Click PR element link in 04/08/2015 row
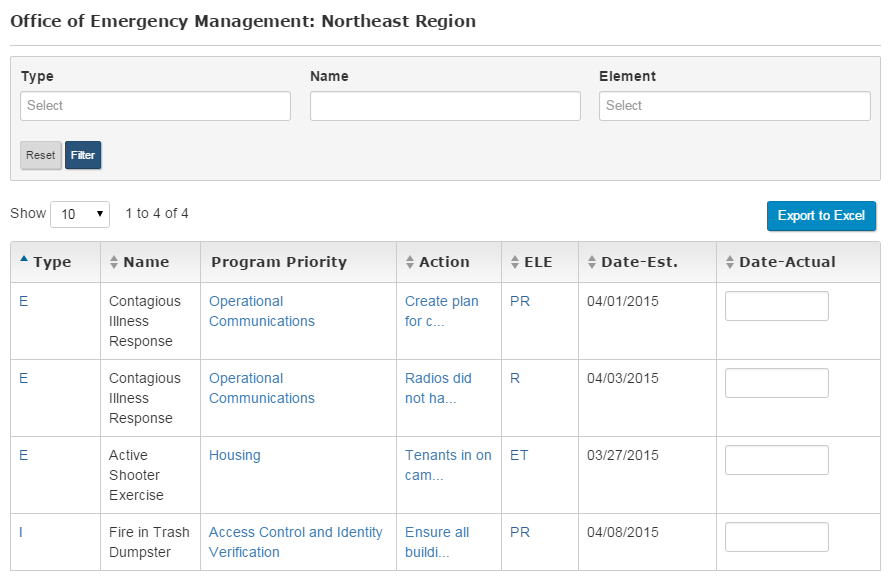 pyautogui.click(x=520, y=533)
